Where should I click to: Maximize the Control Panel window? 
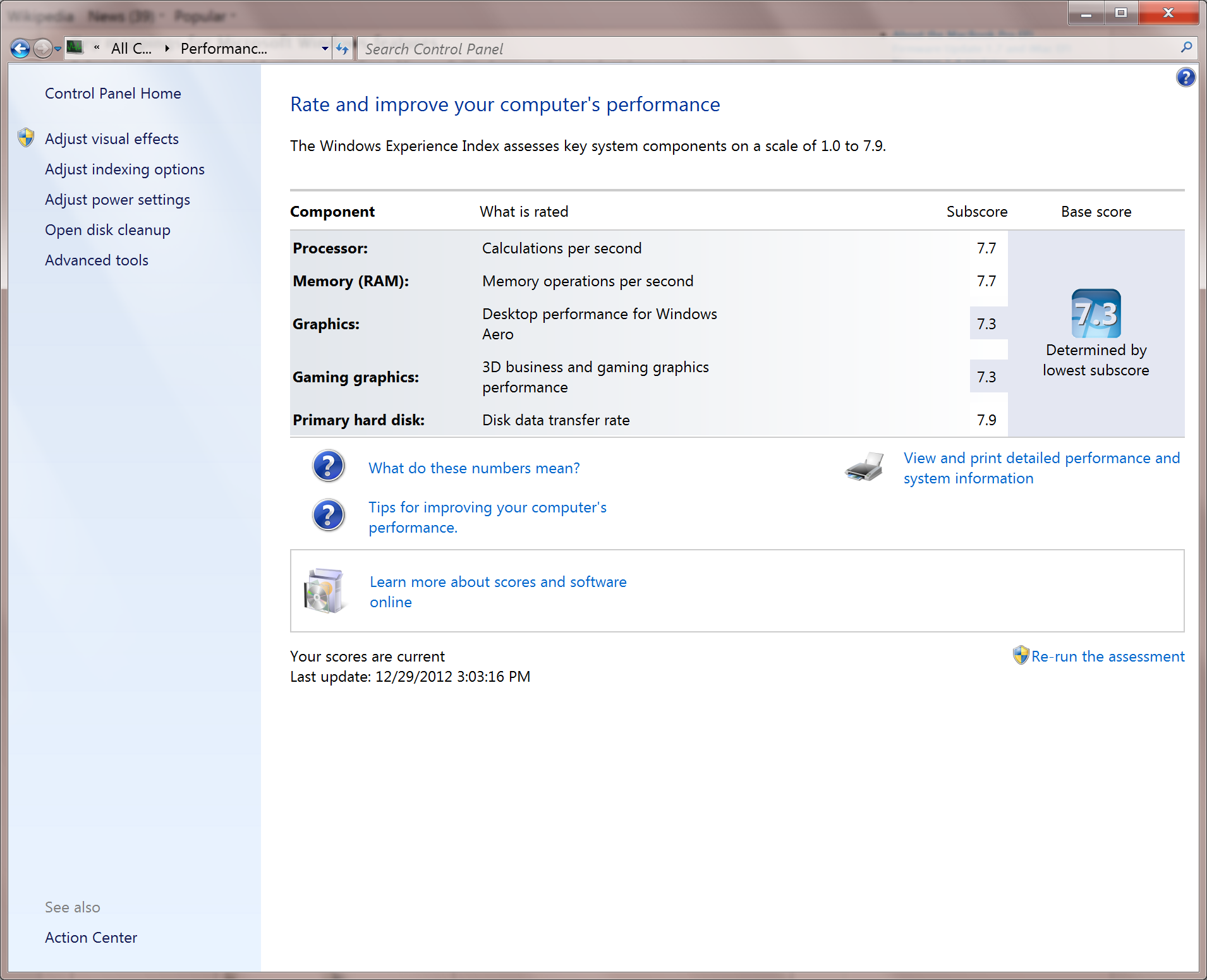coord(1121,13)
